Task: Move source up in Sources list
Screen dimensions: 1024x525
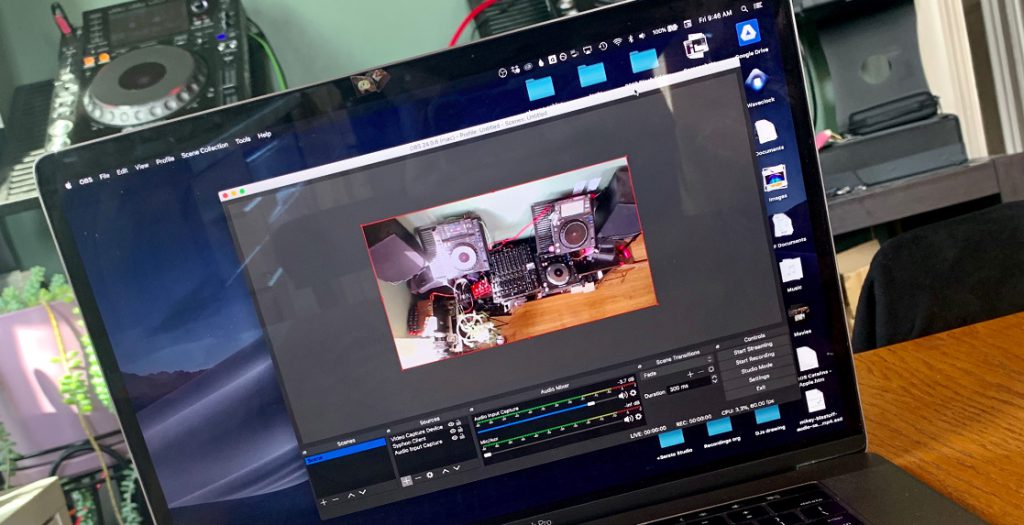Action: tap(445, 471)
